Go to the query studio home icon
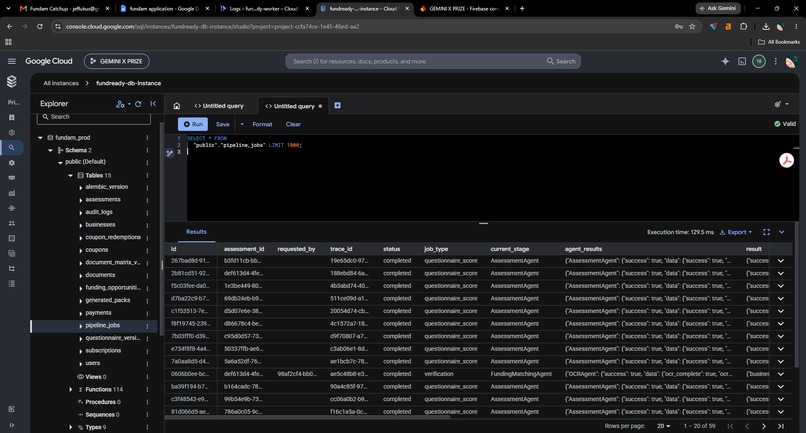Image resolution: width=806 pixels, height=433 pixels. tap(176, 106)
